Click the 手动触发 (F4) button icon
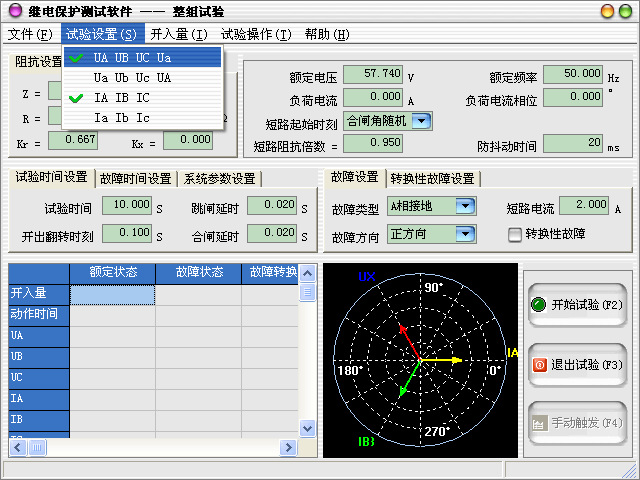The image size is (640, 480). (x=538, y=423)
